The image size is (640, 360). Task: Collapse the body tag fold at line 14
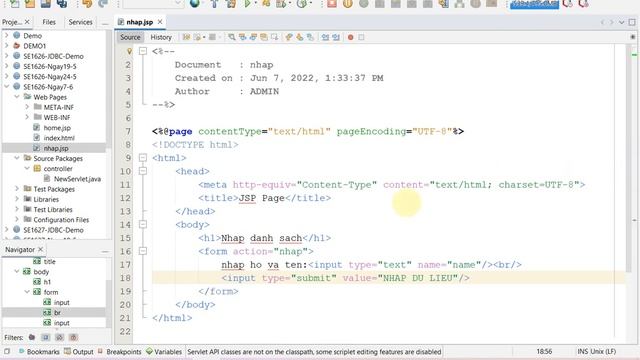tap(143, 224)
